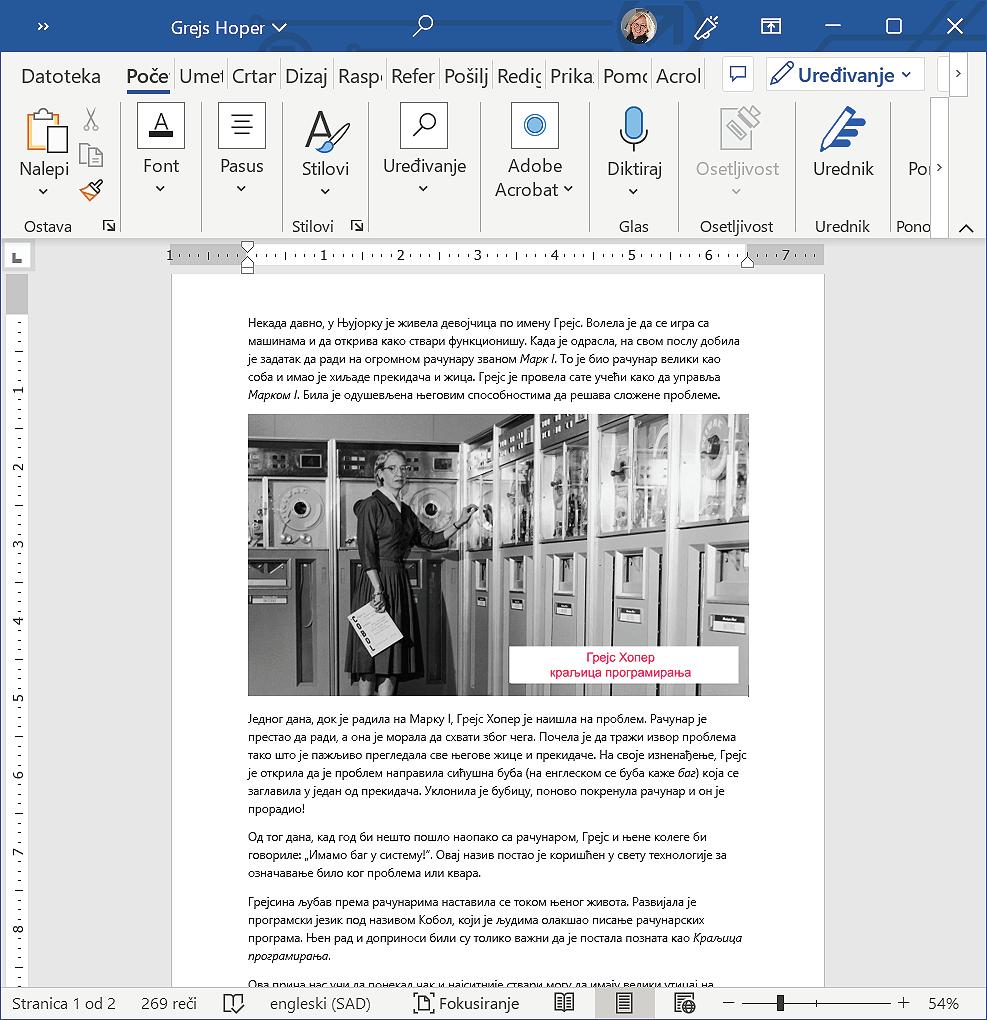The height and width of the screenshot is (1020, 987).
Task: Click the Nalepi clipboard paste icon
Action: click(x=46, y=130)
